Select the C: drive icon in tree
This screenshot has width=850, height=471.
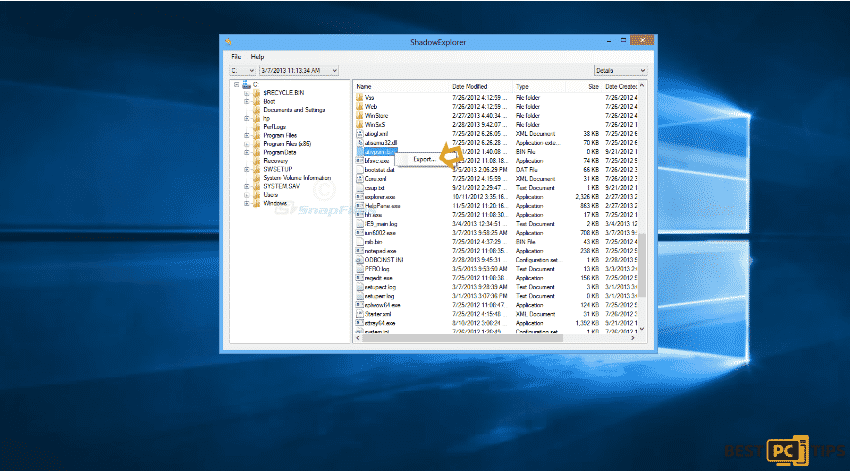click(x=246, y=85)
